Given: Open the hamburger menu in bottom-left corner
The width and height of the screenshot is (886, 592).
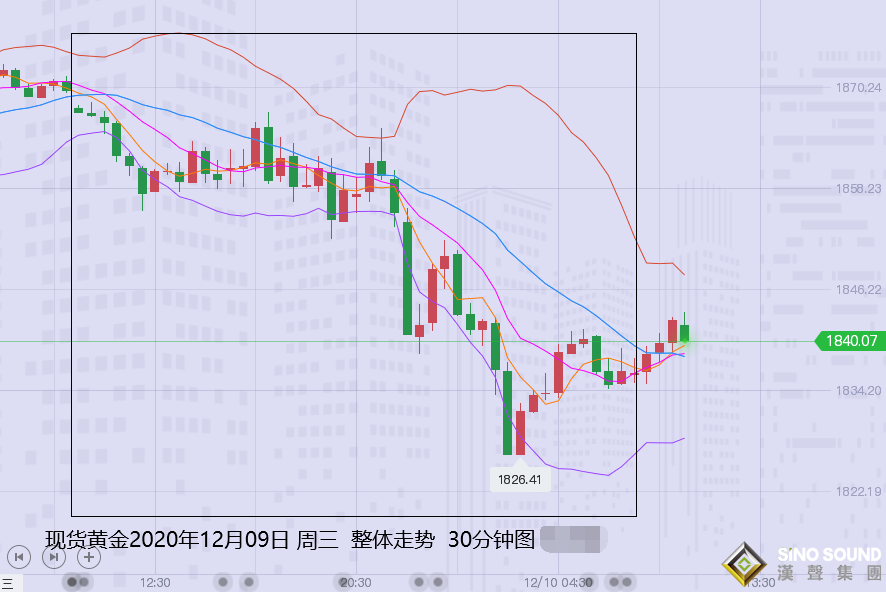Looking at the screenshot, I should coord(8,582).
